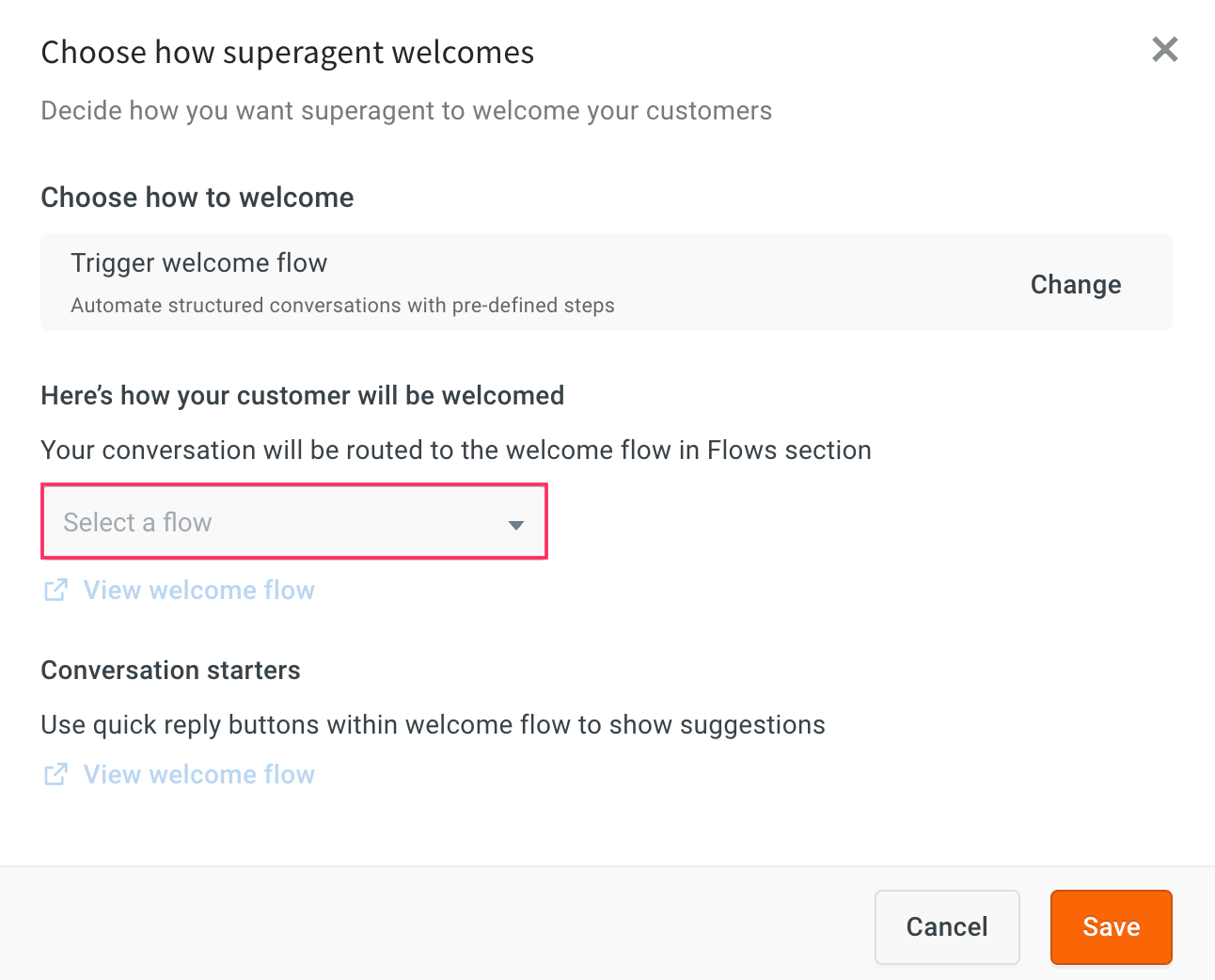Click external-link icon under Conversation starters
Screen dimensions: 1215x980
click(x=55, y=774)
